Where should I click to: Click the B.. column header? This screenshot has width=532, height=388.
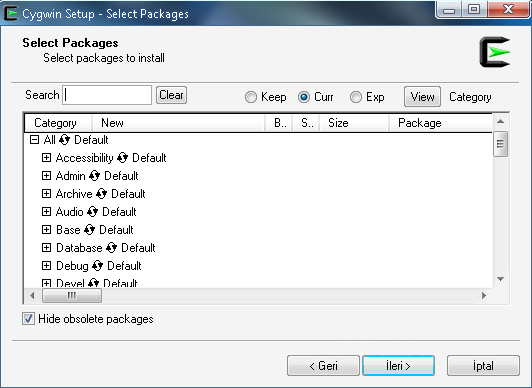[x=279, y=123]
